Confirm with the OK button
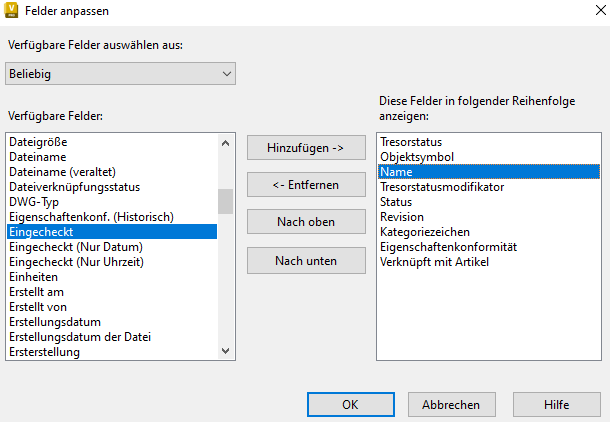The height and width of the screenshot is (422, 610). click(350, 405)
